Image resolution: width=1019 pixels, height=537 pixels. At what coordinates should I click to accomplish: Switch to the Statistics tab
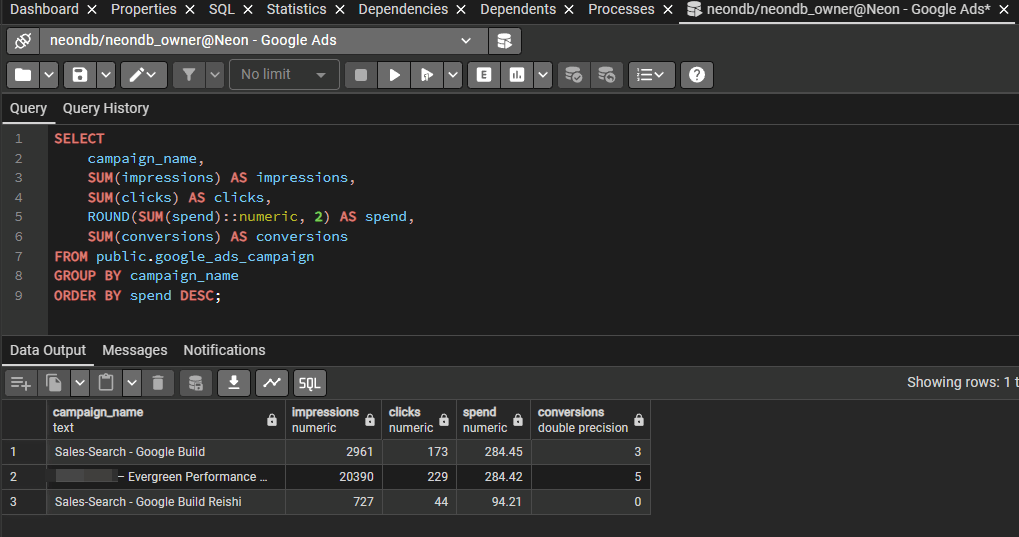296,9
